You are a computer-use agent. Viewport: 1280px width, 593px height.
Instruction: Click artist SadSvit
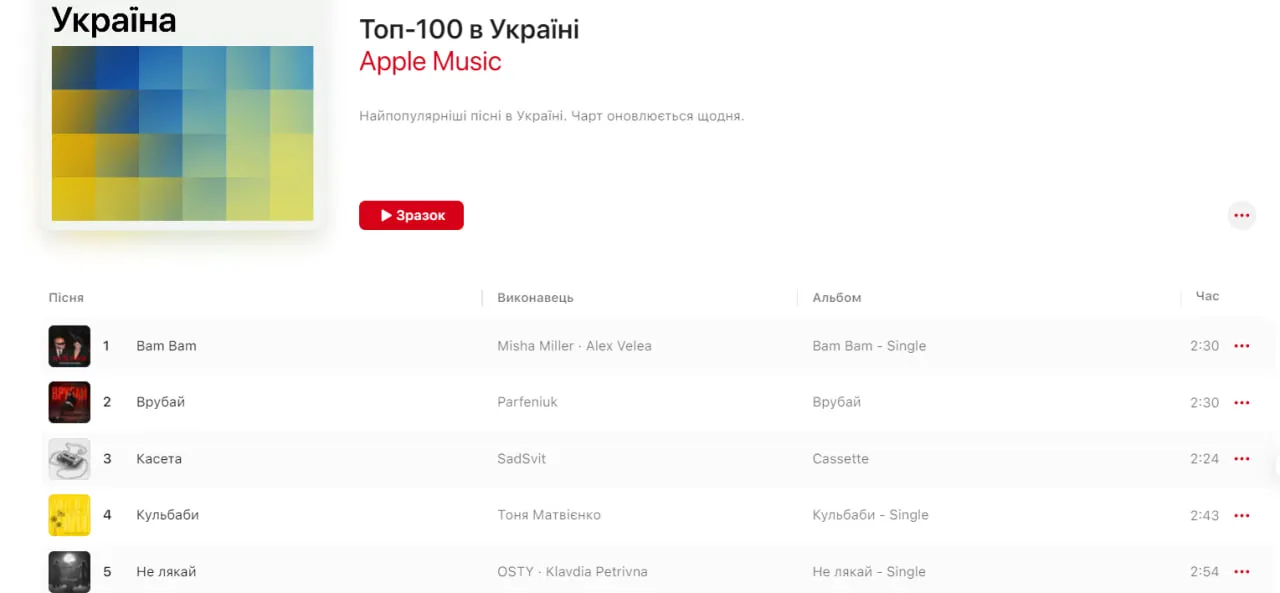pyautogui.click(x=521, y=458)
